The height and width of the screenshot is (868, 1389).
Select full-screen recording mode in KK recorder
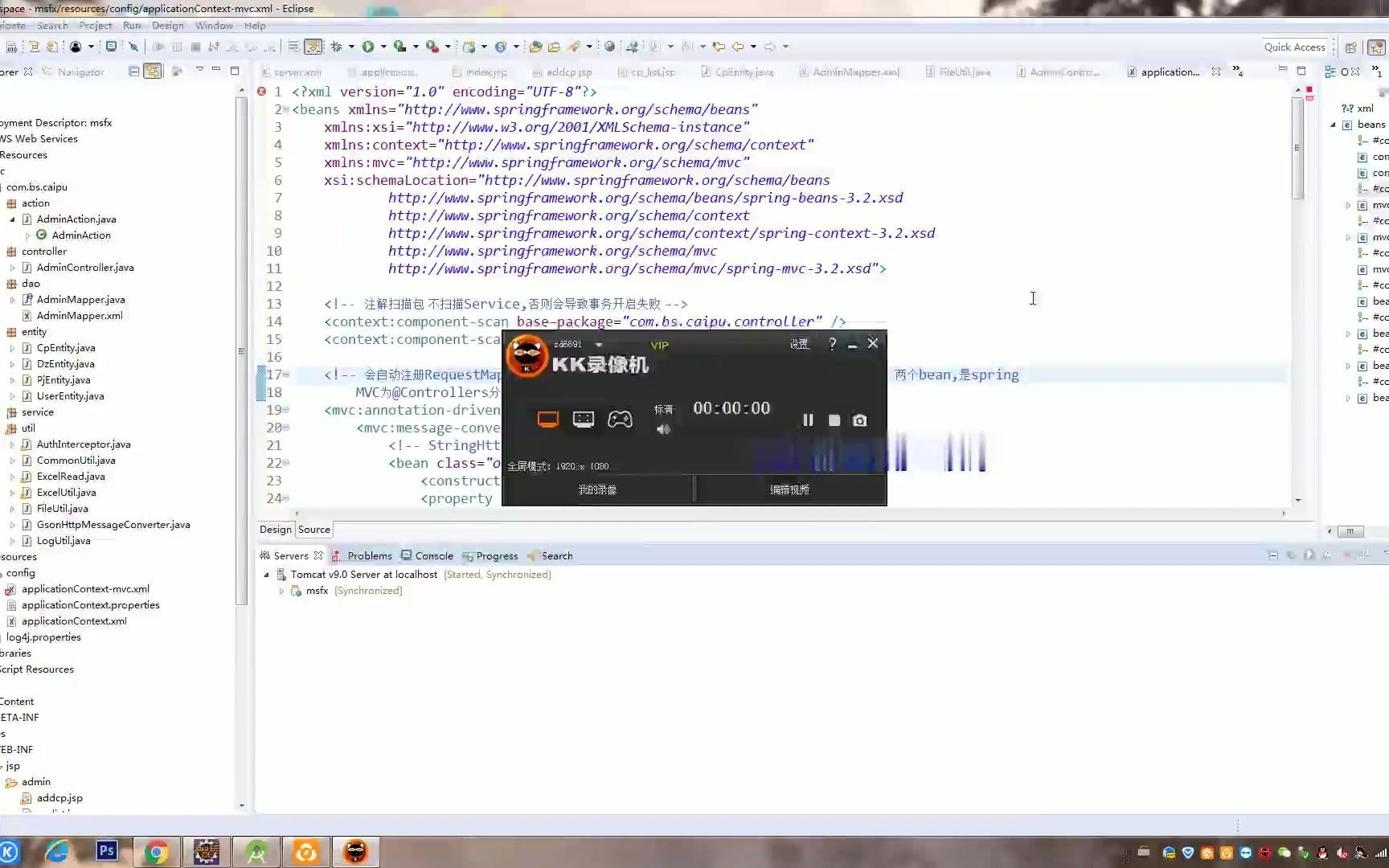[x=548, y=420]
